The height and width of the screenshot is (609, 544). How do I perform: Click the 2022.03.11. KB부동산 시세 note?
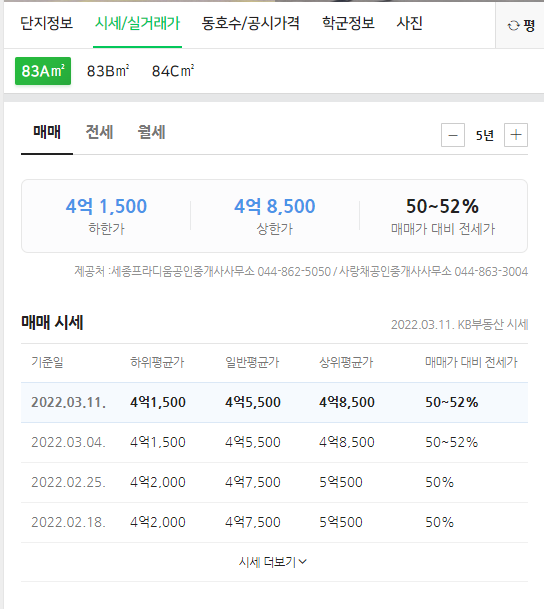[459, 324]
